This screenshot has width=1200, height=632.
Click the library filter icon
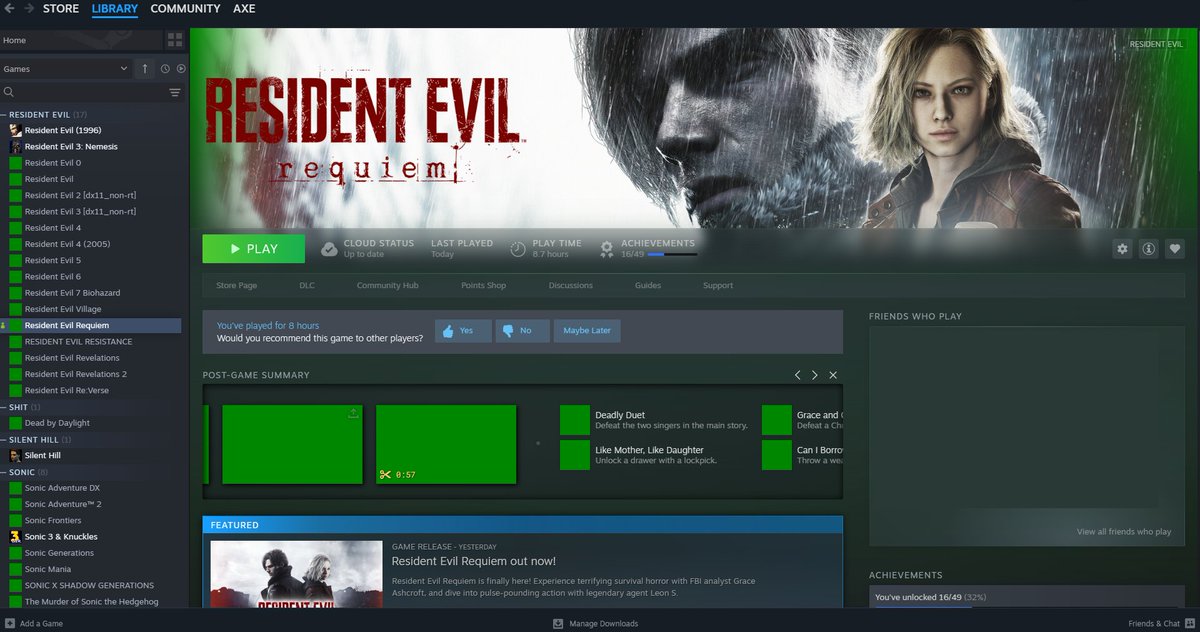coord(175,91)
